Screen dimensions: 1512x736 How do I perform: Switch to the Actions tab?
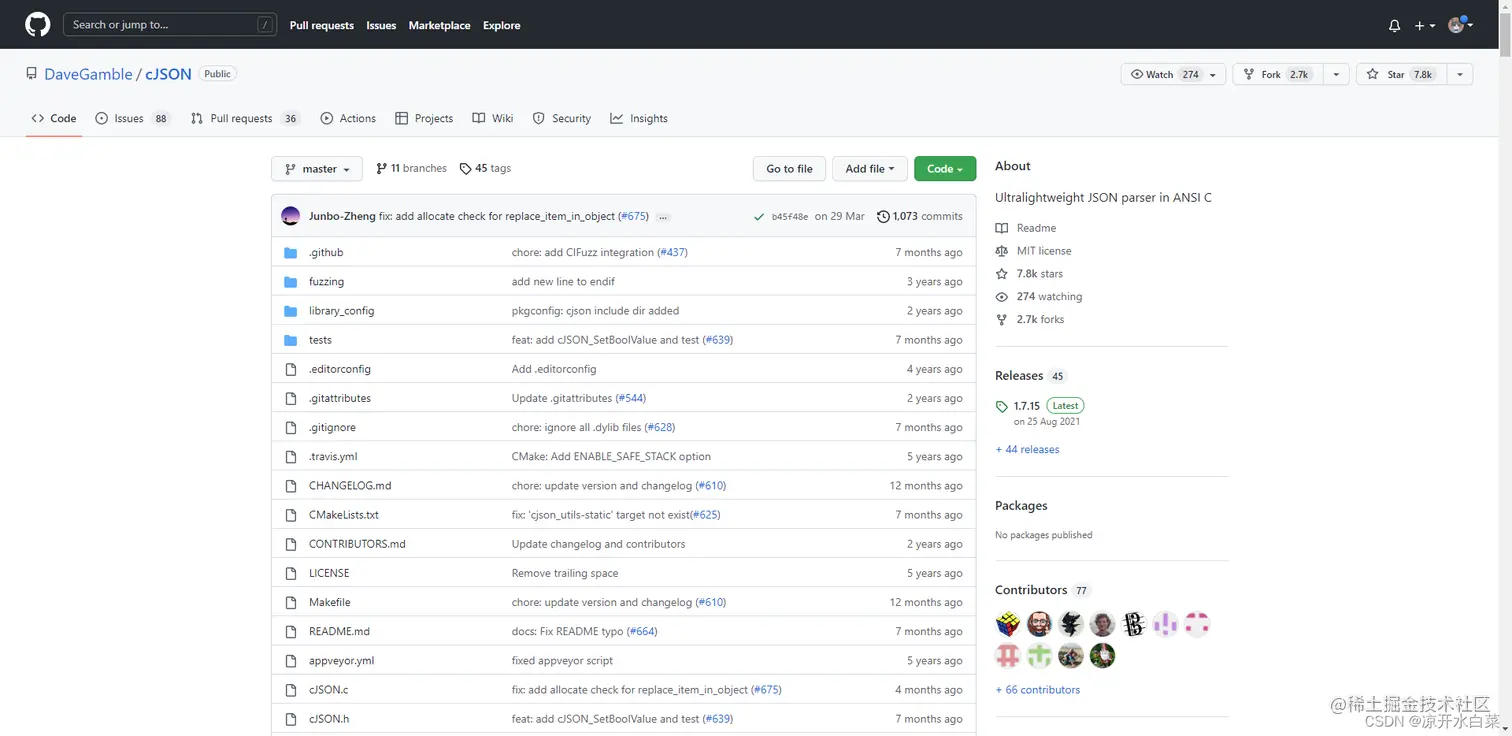(348, 118)
